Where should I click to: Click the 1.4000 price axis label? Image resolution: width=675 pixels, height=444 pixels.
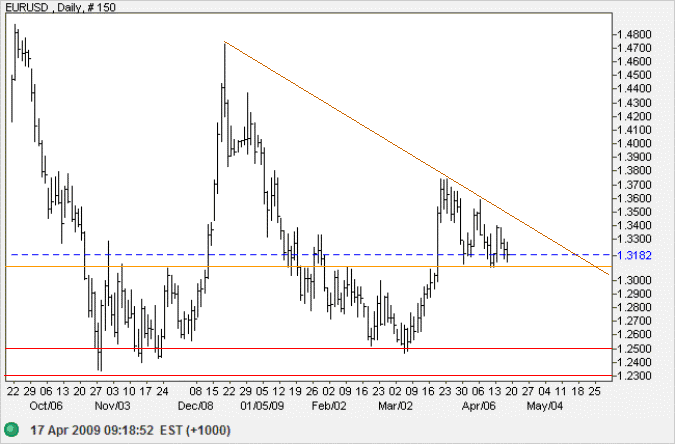click(x=635, y=143)
